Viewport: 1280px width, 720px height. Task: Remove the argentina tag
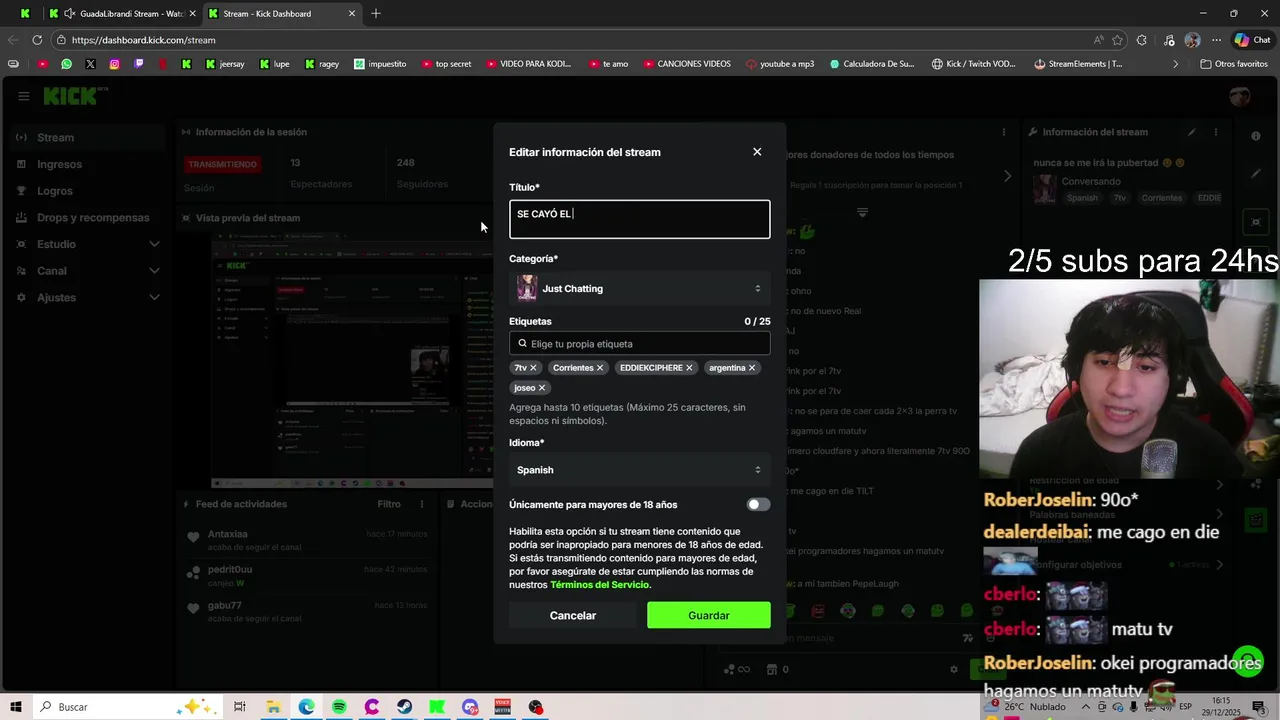coord(752,368)
